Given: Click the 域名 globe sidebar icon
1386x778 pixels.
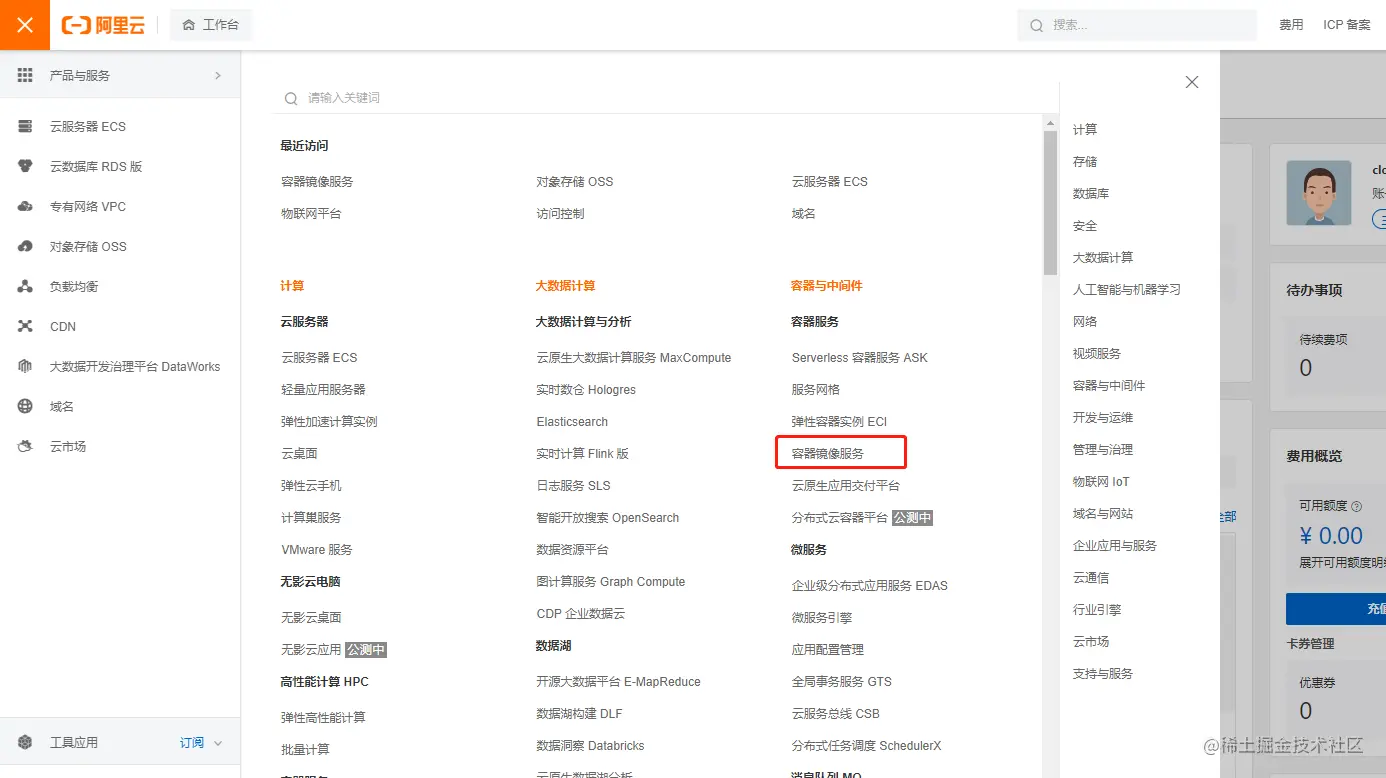Looking at the screenshot, I should 26,406.
